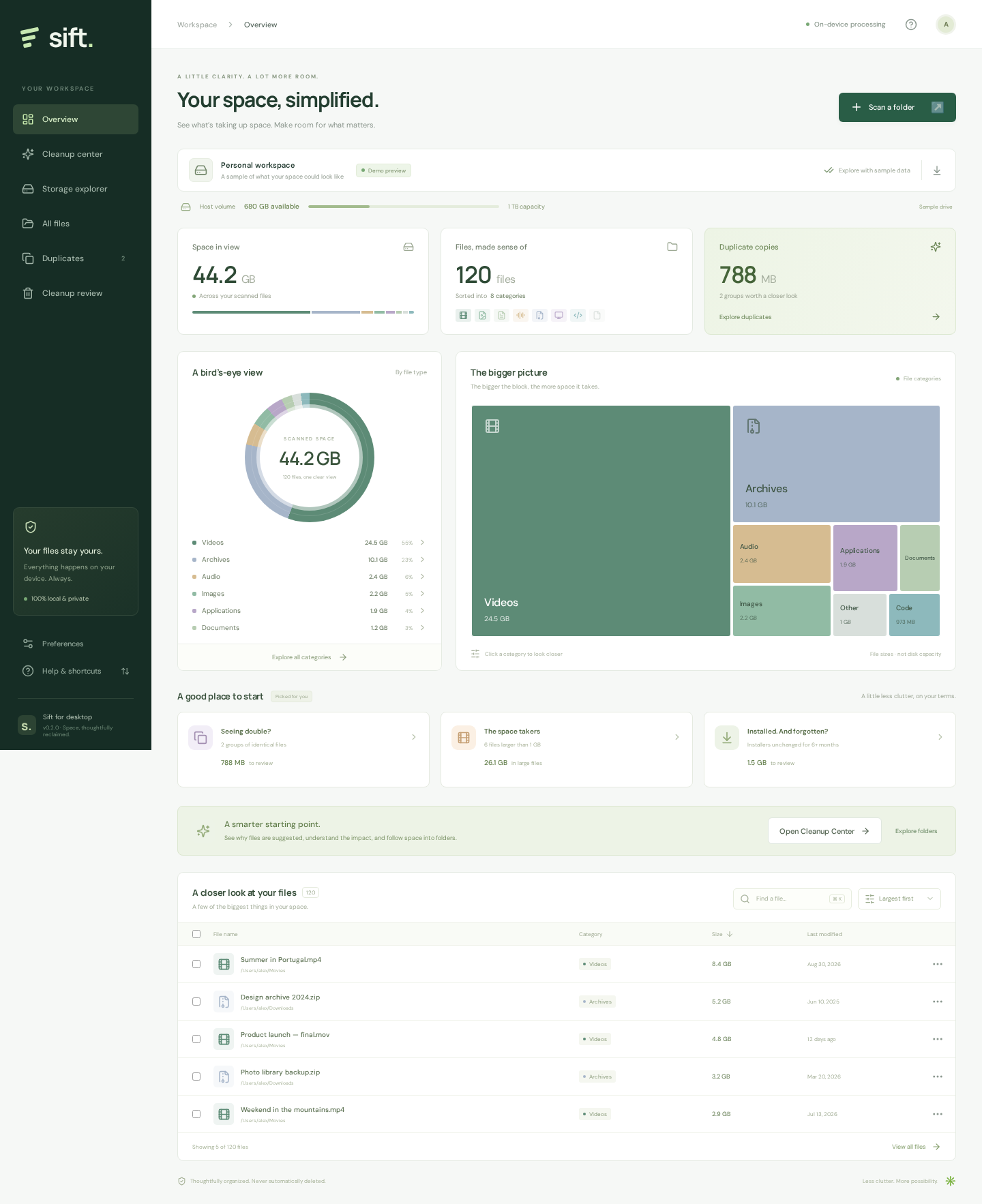Expand the Videos row in category list
982x1204 pixels.
click(423, 543)
